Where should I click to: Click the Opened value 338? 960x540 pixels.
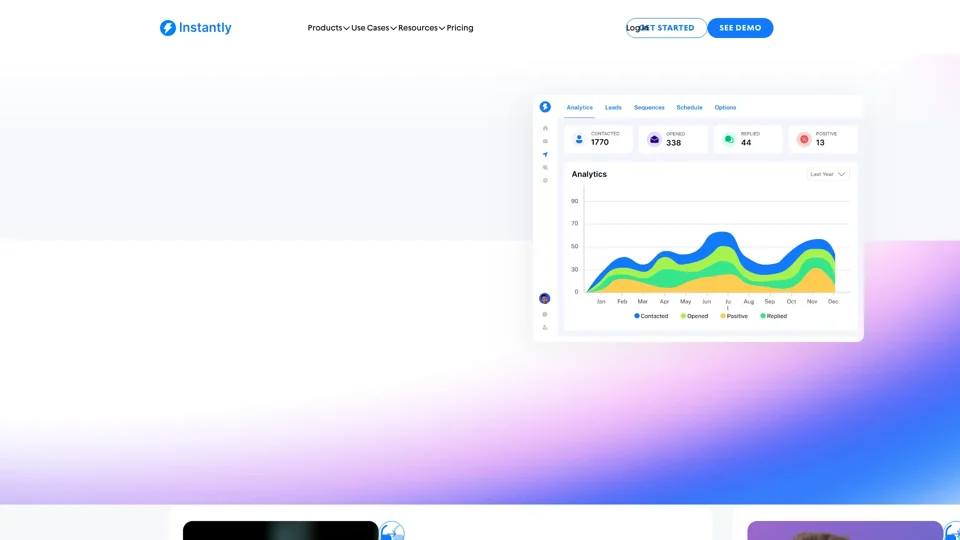pyautogui.click(x=673, y=143)
